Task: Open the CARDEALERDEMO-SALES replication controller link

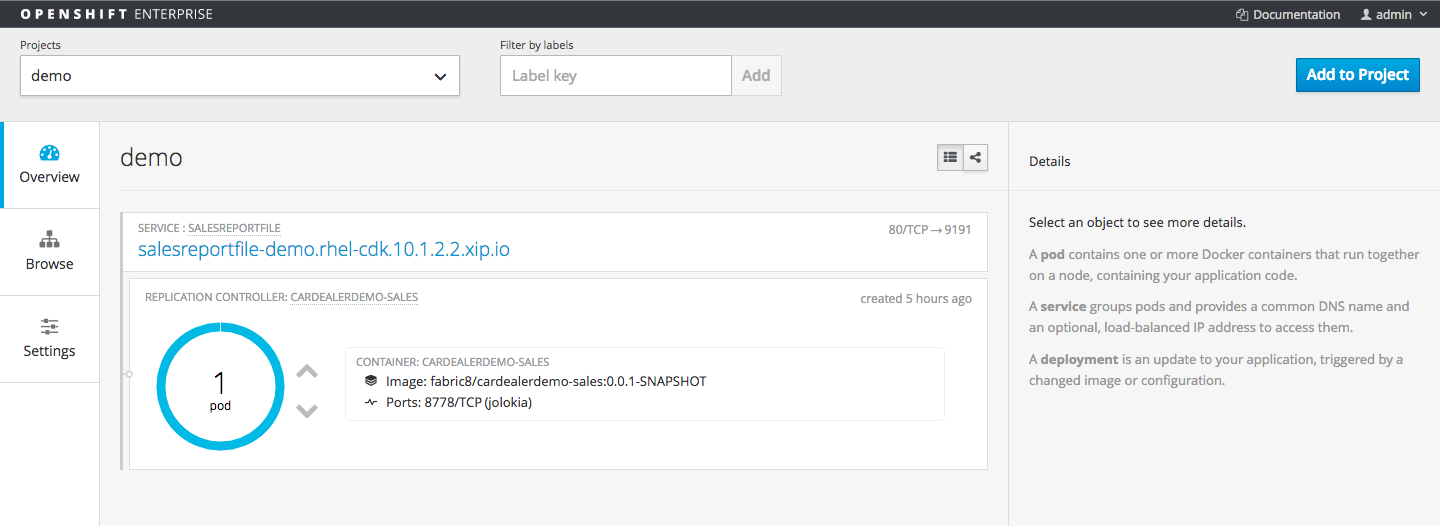Action: (x=354, y=297)
